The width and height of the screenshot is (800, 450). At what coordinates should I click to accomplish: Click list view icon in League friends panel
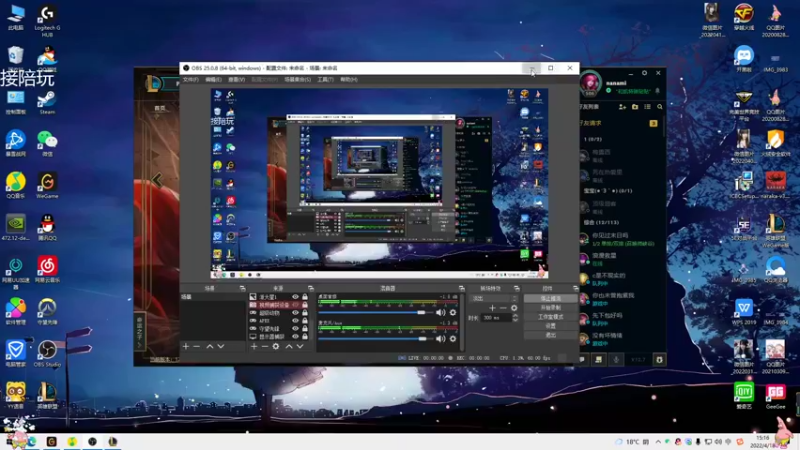tap(647, 107)
